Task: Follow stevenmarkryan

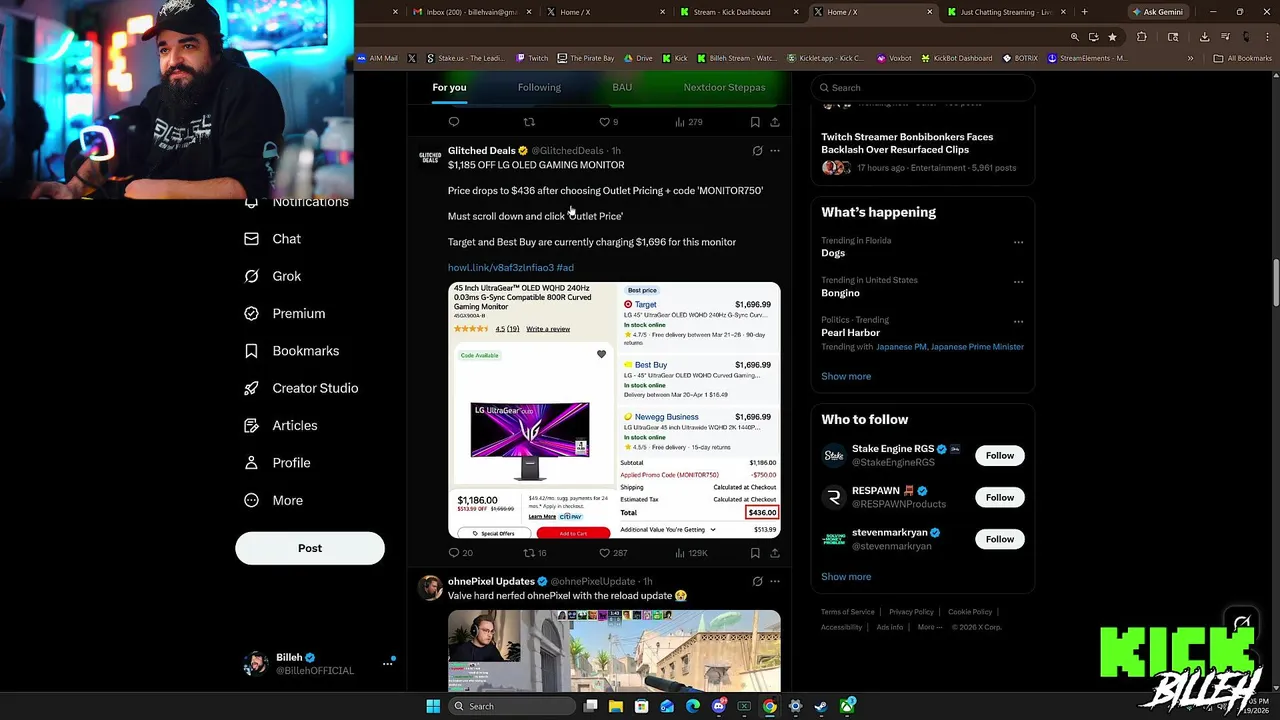Action: click(1000, 539)
